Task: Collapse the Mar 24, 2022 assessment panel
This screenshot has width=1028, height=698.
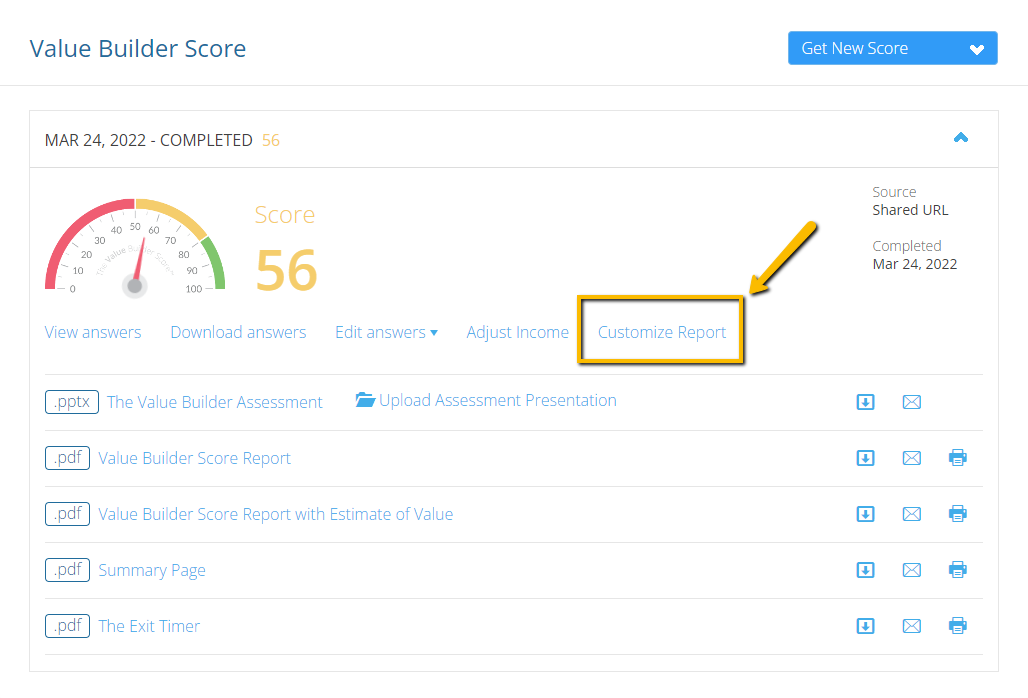Action: (x=960, y=138)
